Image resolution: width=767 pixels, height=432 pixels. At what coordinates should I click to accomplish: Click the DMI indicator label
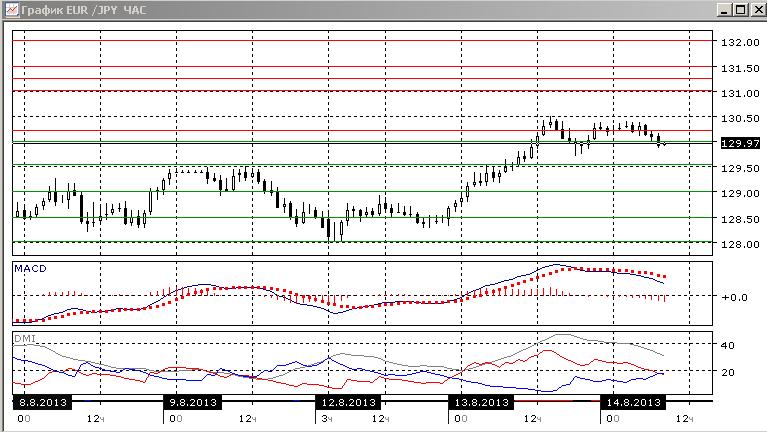point(24,339)
